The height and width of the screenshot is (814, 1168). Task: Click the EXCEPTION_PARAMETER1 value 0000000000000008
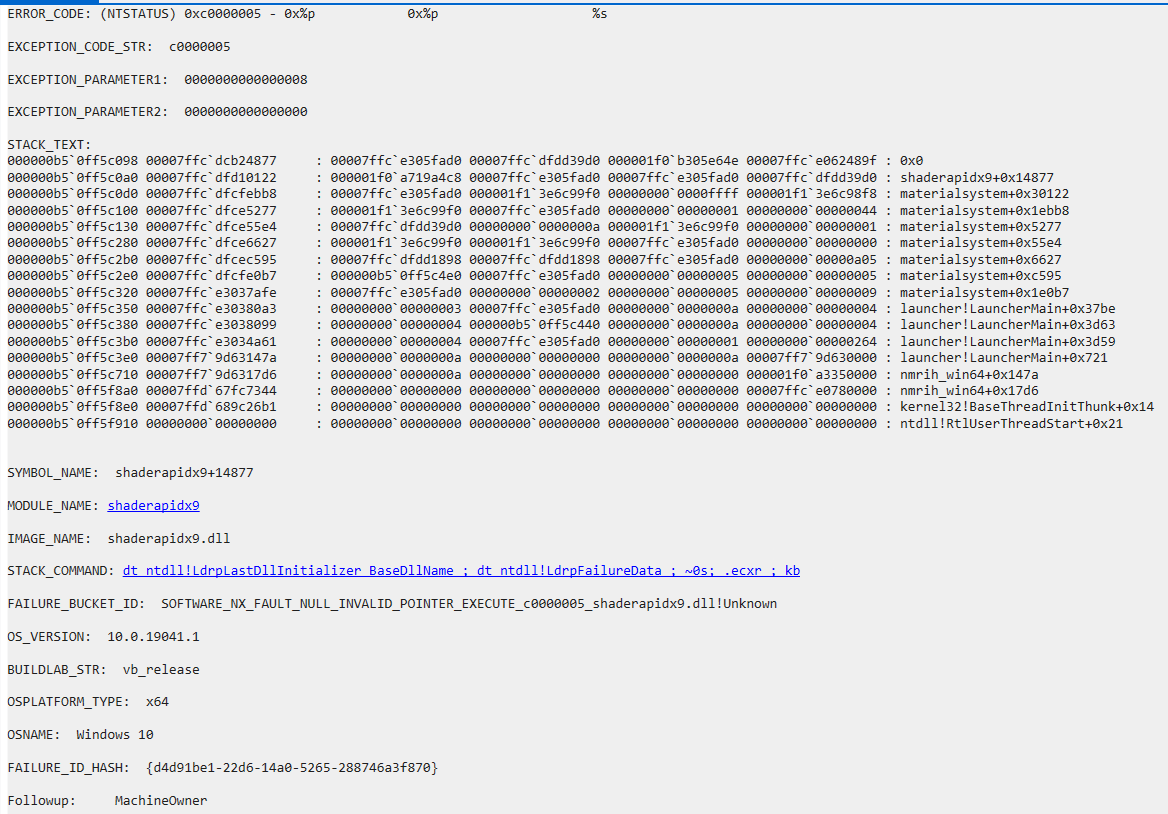pos(246,80)
